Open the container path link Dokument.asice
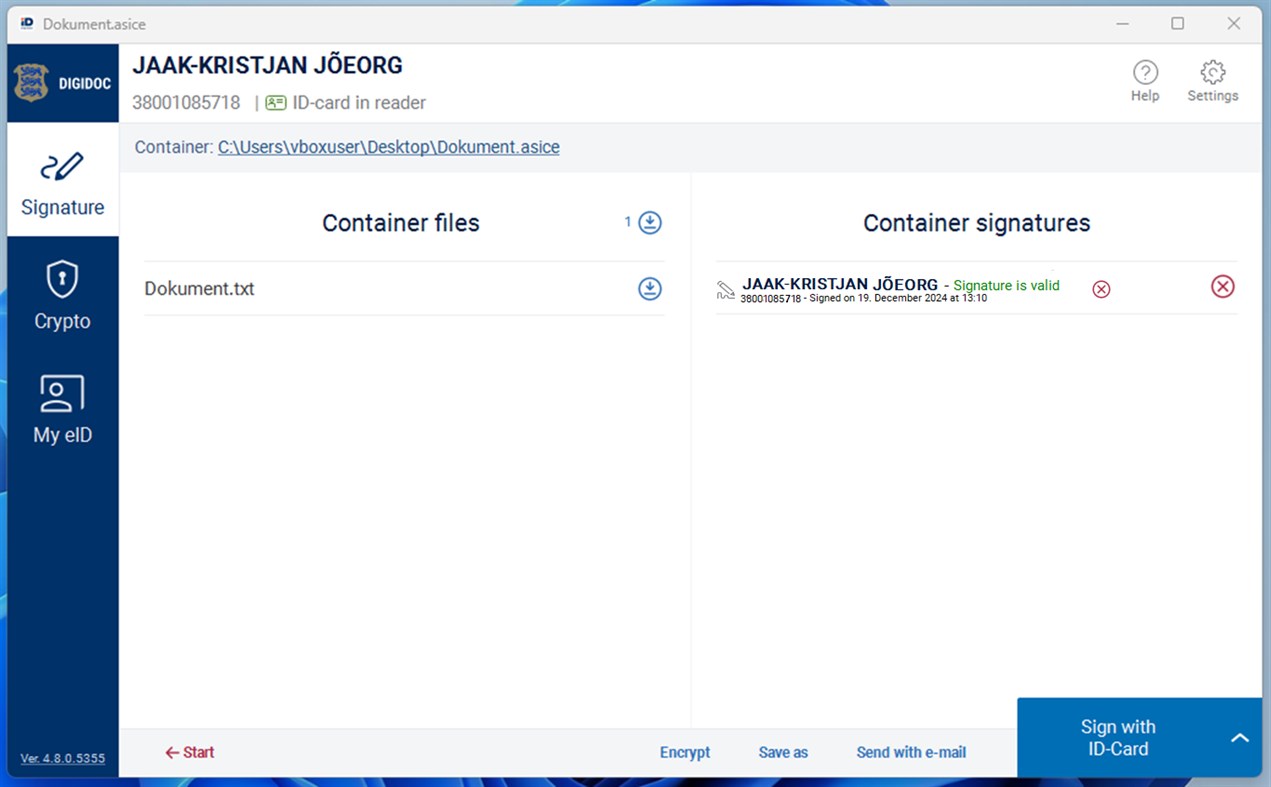Viewport: 1271px width, 787px height. [x=388, y=147]
